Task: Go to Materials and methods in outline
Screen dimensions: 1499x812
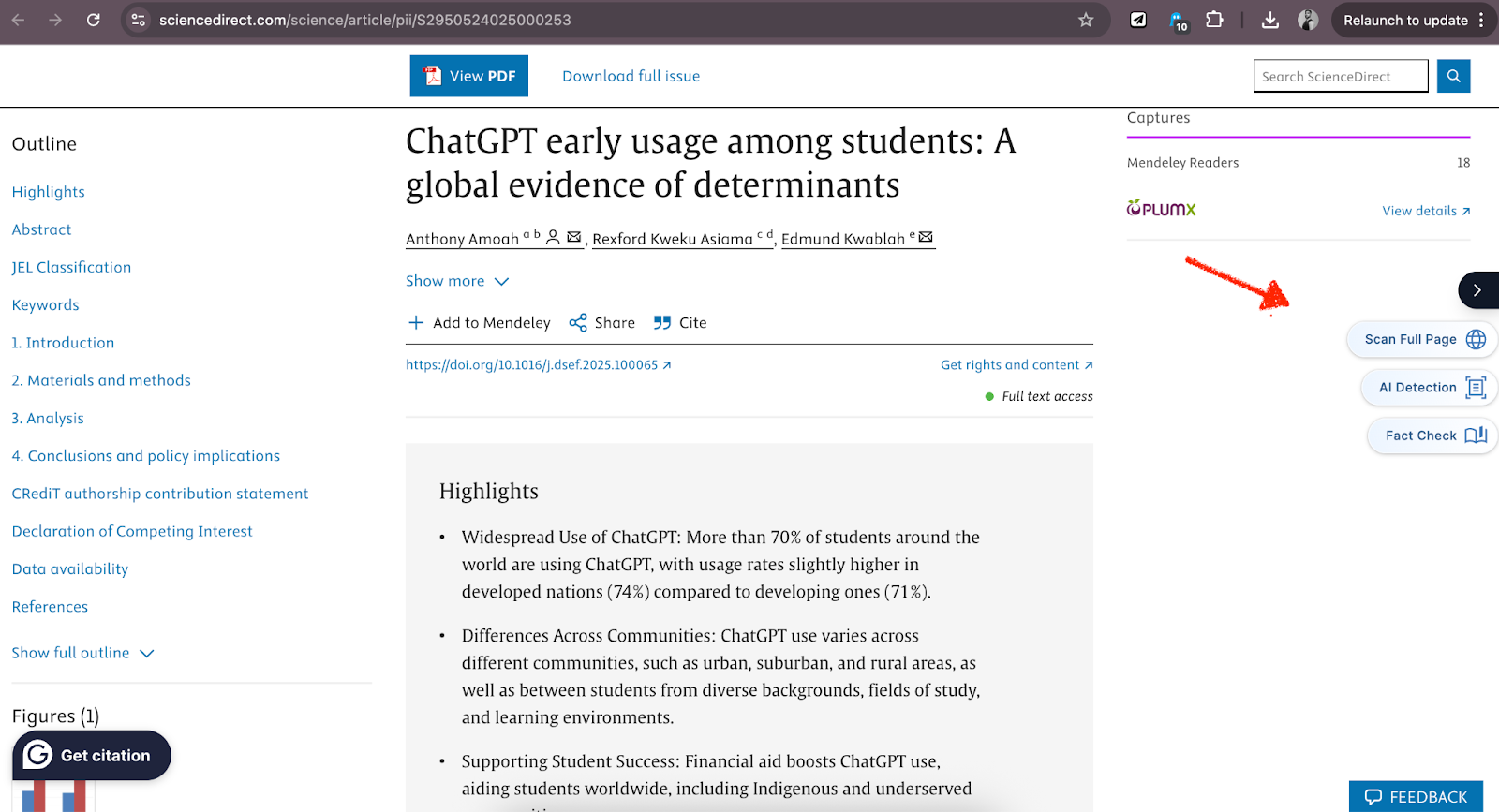Action: point(101,380)
